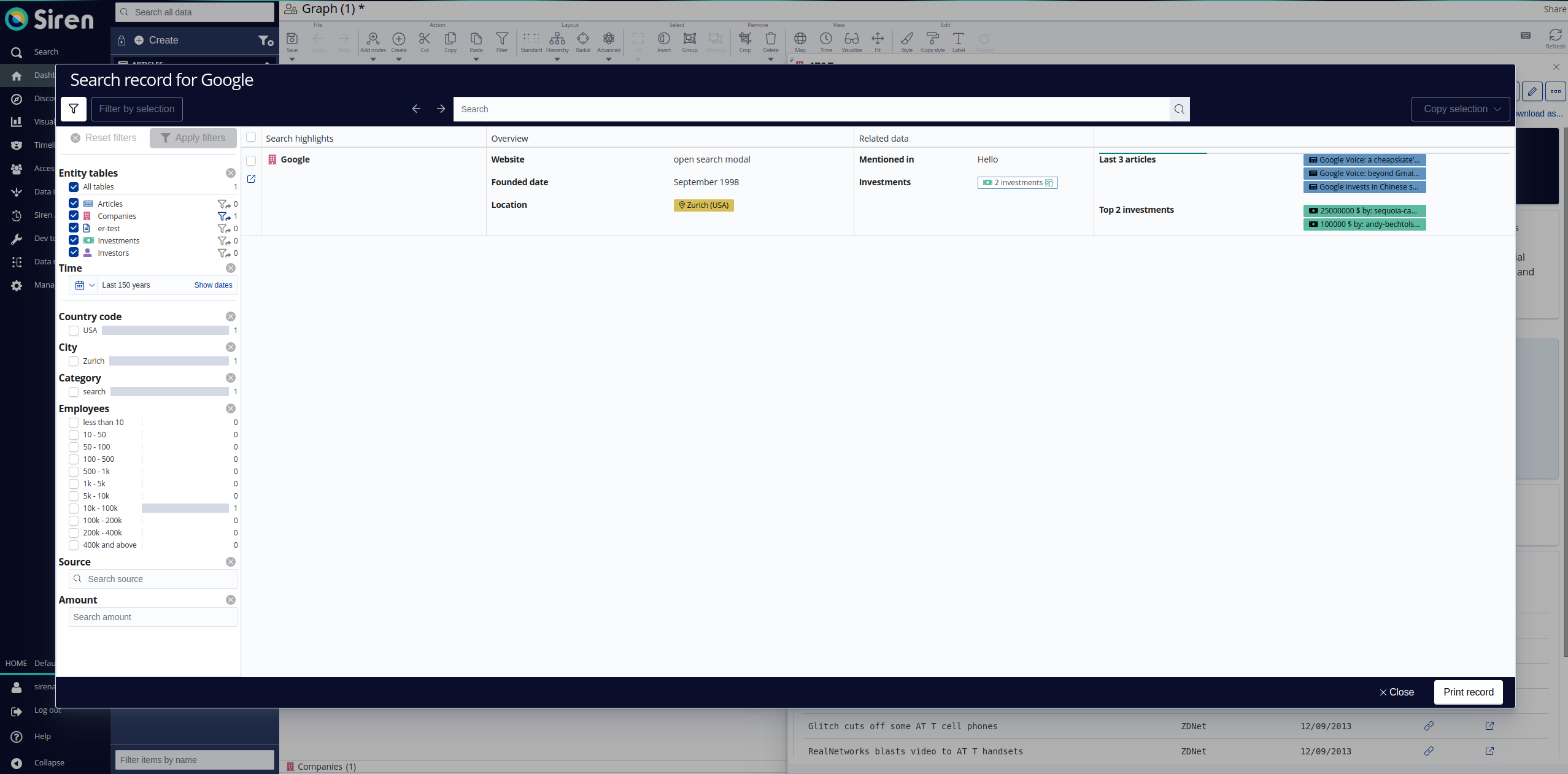Go to previous record with left arrow
Image resolution: width=1568 pixels, height=774 pixels.
point(416,109)
